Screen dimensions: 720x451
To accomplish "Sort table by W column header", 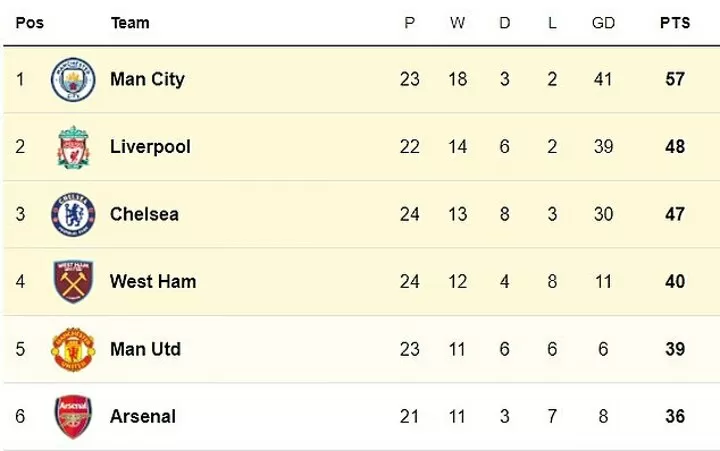I will pyautogui.click(x=457, y=23).
